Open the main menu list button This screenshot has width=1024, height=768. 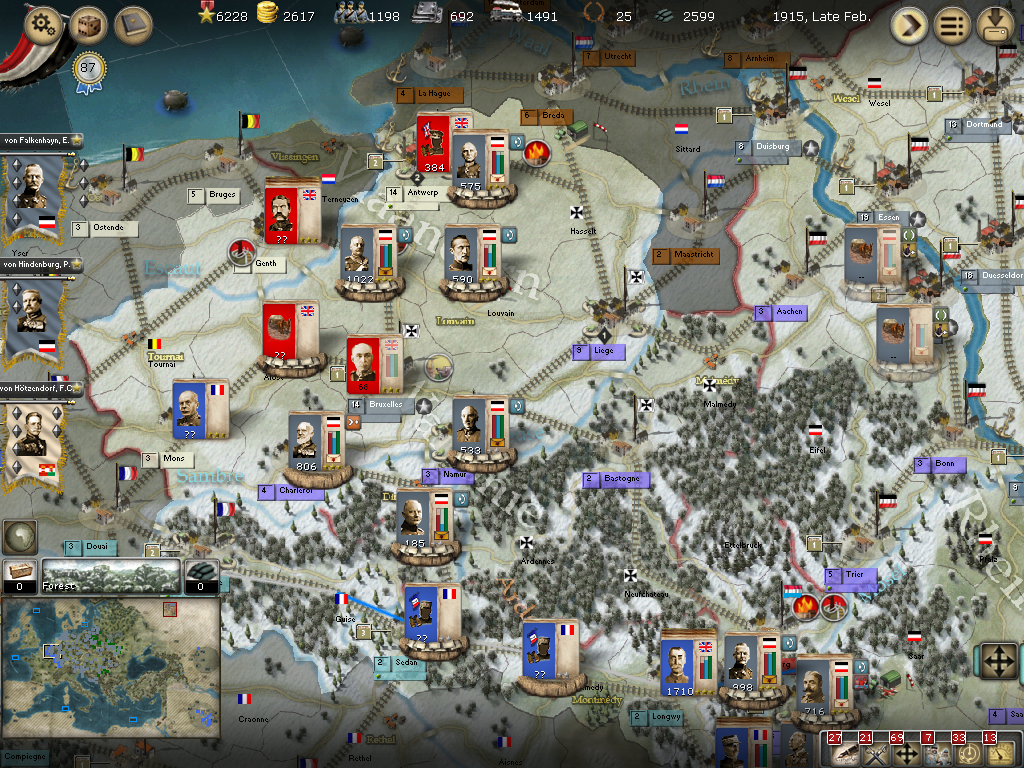(x=952, y=25)
